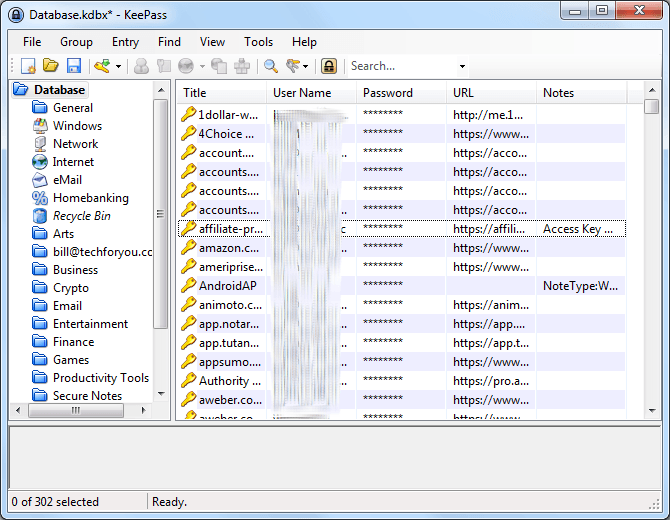Click the entry list scrollbar thumb
Image resolution: width=670 pixels, height=520 pixels.
click(652, 106)
